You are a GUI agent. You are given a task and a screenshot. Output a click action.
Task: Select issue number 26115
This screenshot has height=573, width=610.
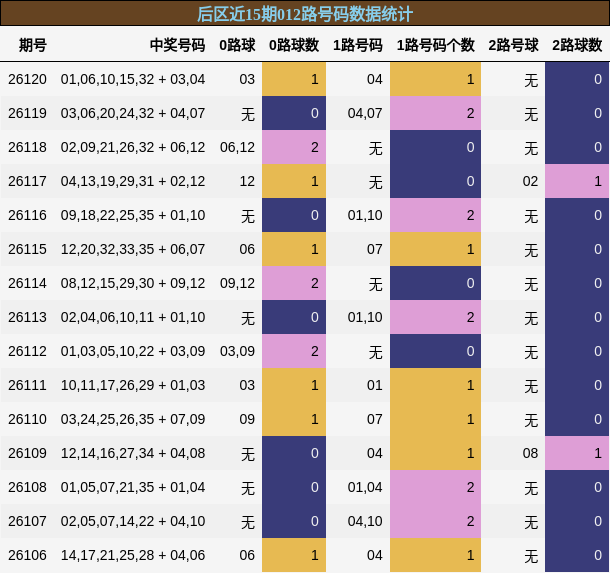[27, 249]
